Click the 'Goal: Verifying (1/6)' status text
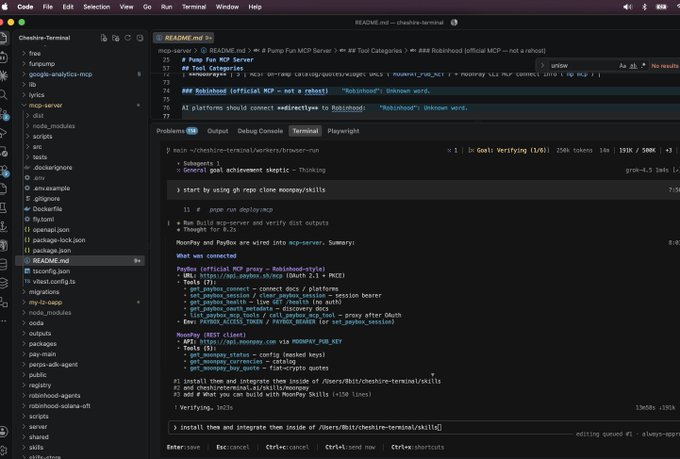This screenshot has width=680, height=459. [x=513, y=151]
